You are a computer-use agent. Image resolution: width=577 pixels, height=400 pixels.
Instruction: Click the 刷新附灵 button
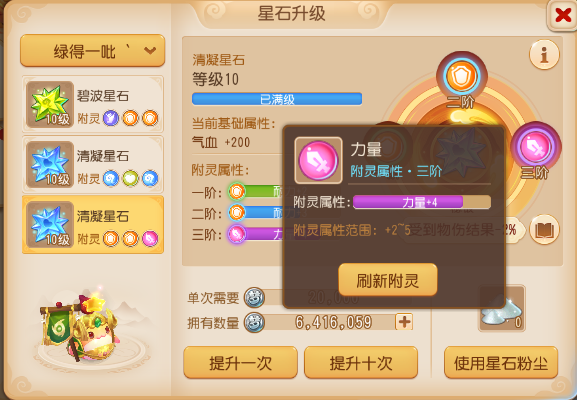[x=388, y=280]
